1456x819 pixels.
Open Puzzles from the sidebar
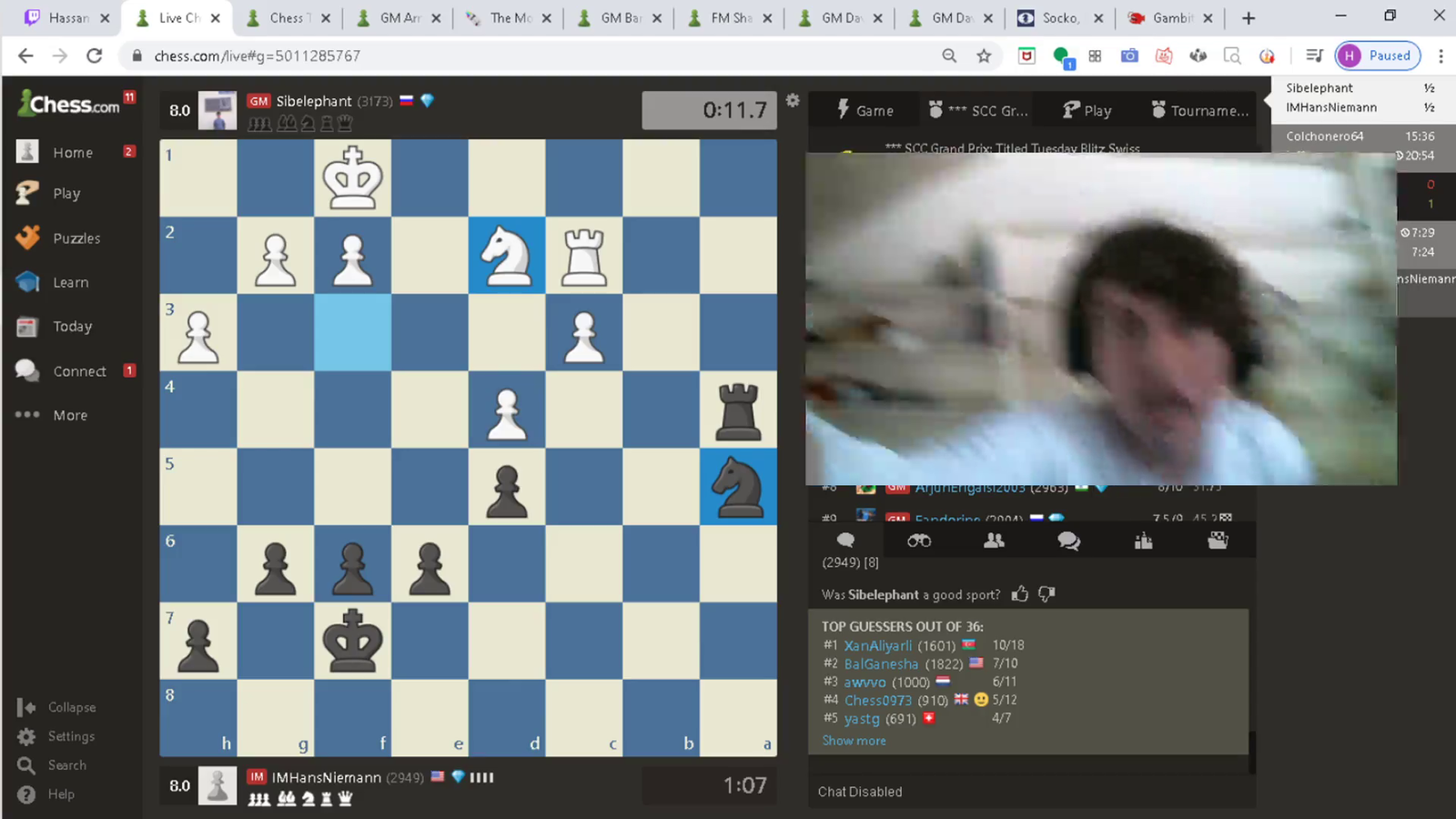click(75, 238)
